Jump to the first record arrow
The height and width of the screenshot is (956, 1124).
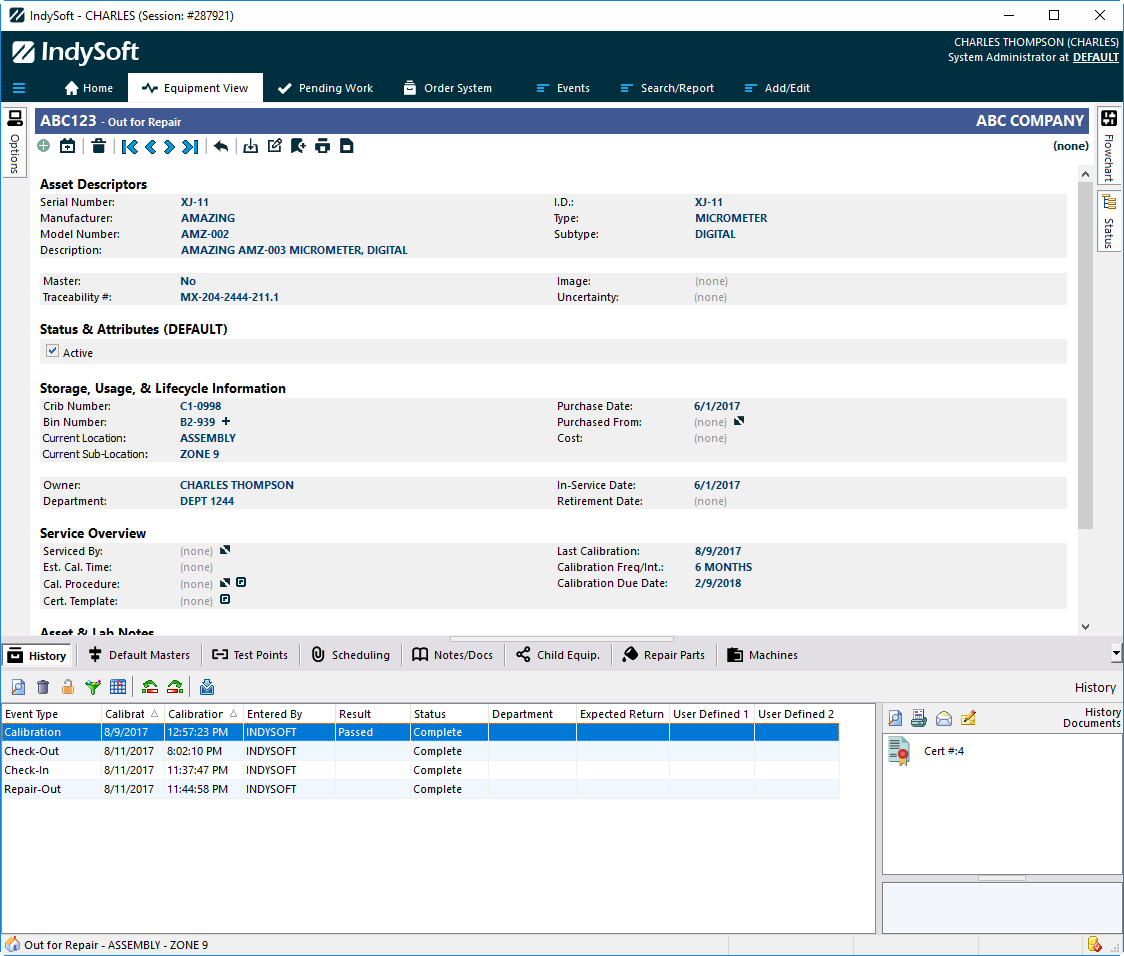(x=130, y=147)
